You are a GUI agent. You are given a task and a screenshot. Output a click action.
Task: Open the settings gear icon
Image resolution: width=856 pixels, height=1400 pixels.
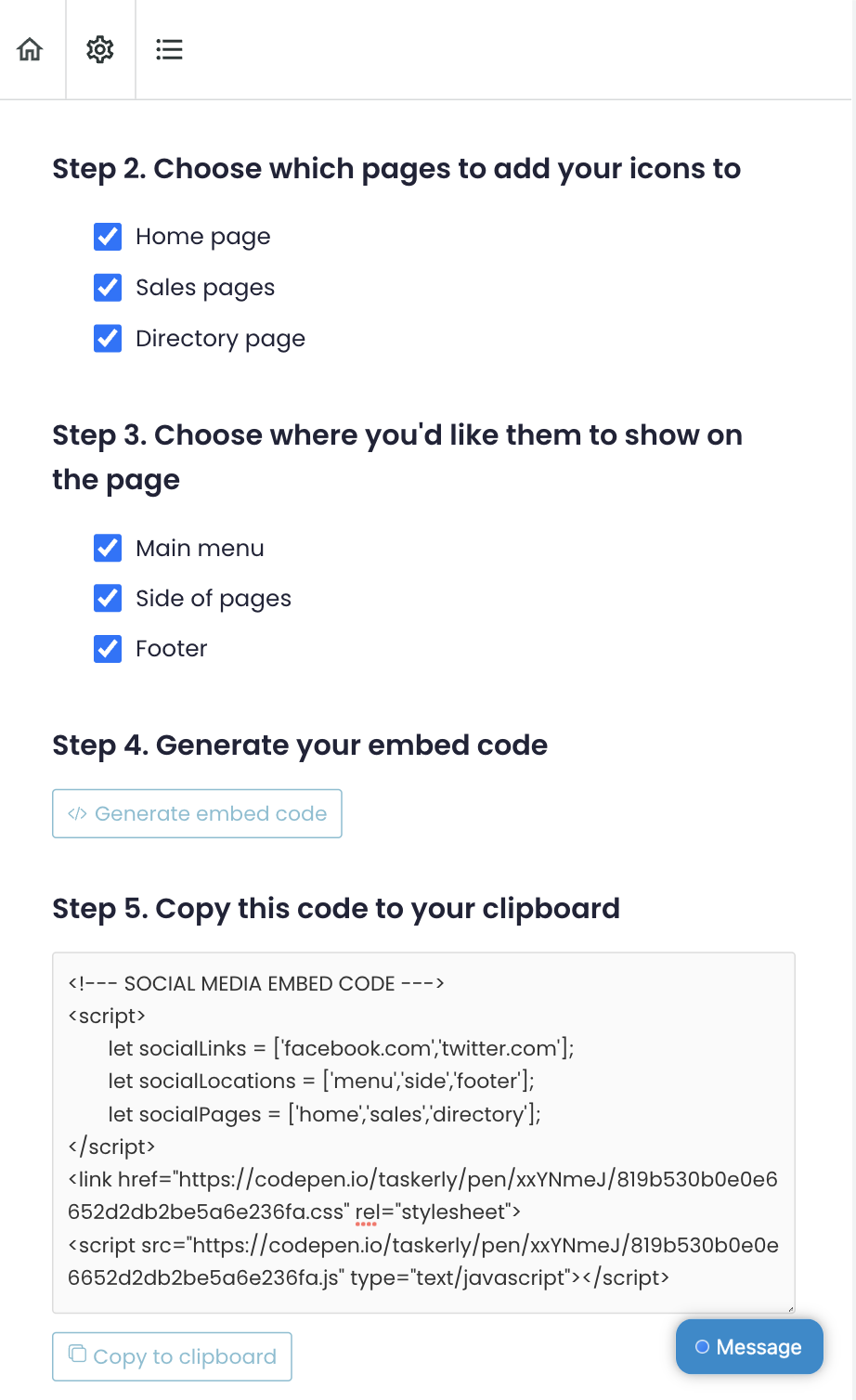click(100, 49)
